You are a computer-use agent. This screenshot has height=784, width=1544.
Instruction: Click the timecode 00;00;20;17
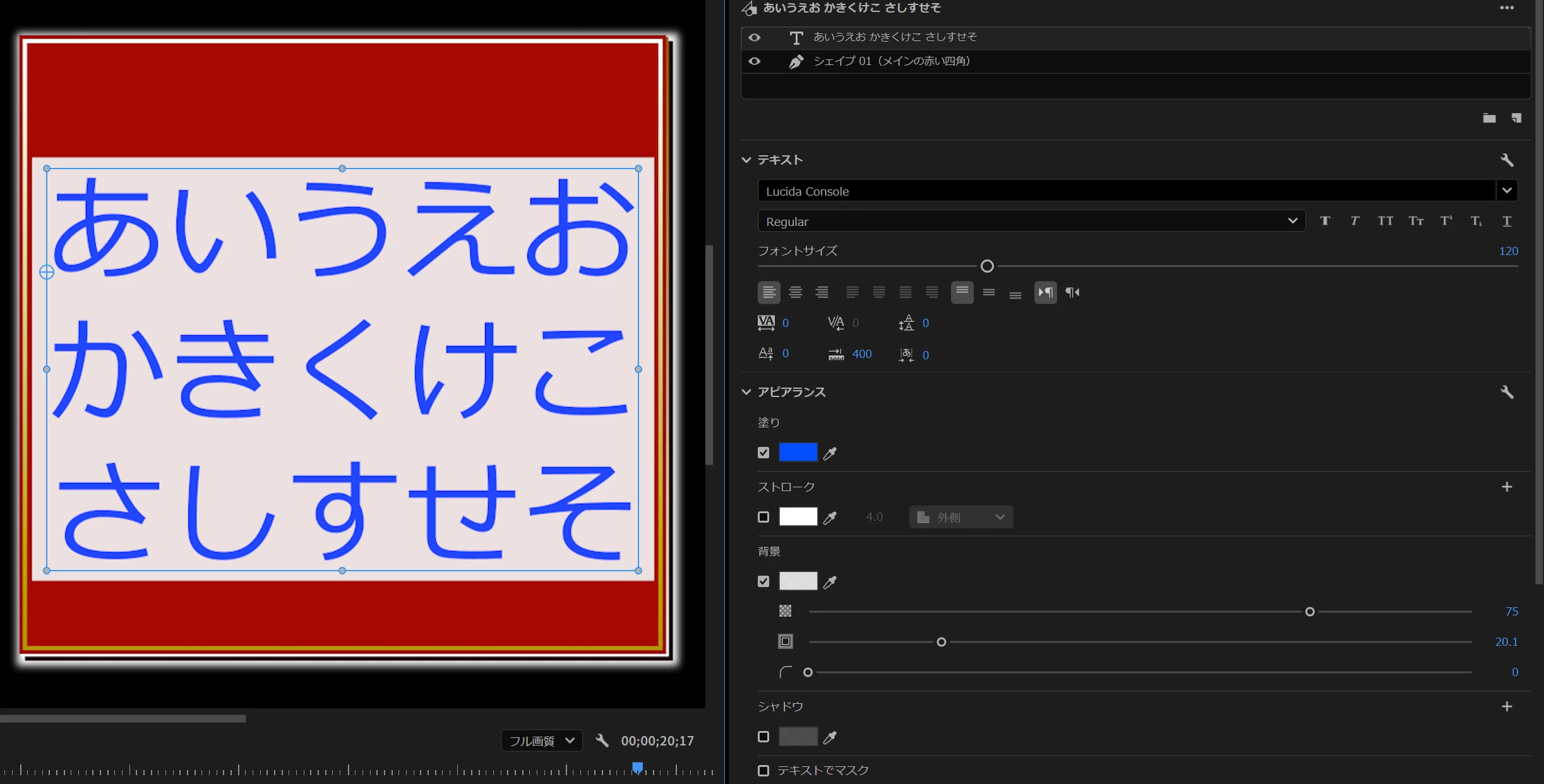point(657,740)
